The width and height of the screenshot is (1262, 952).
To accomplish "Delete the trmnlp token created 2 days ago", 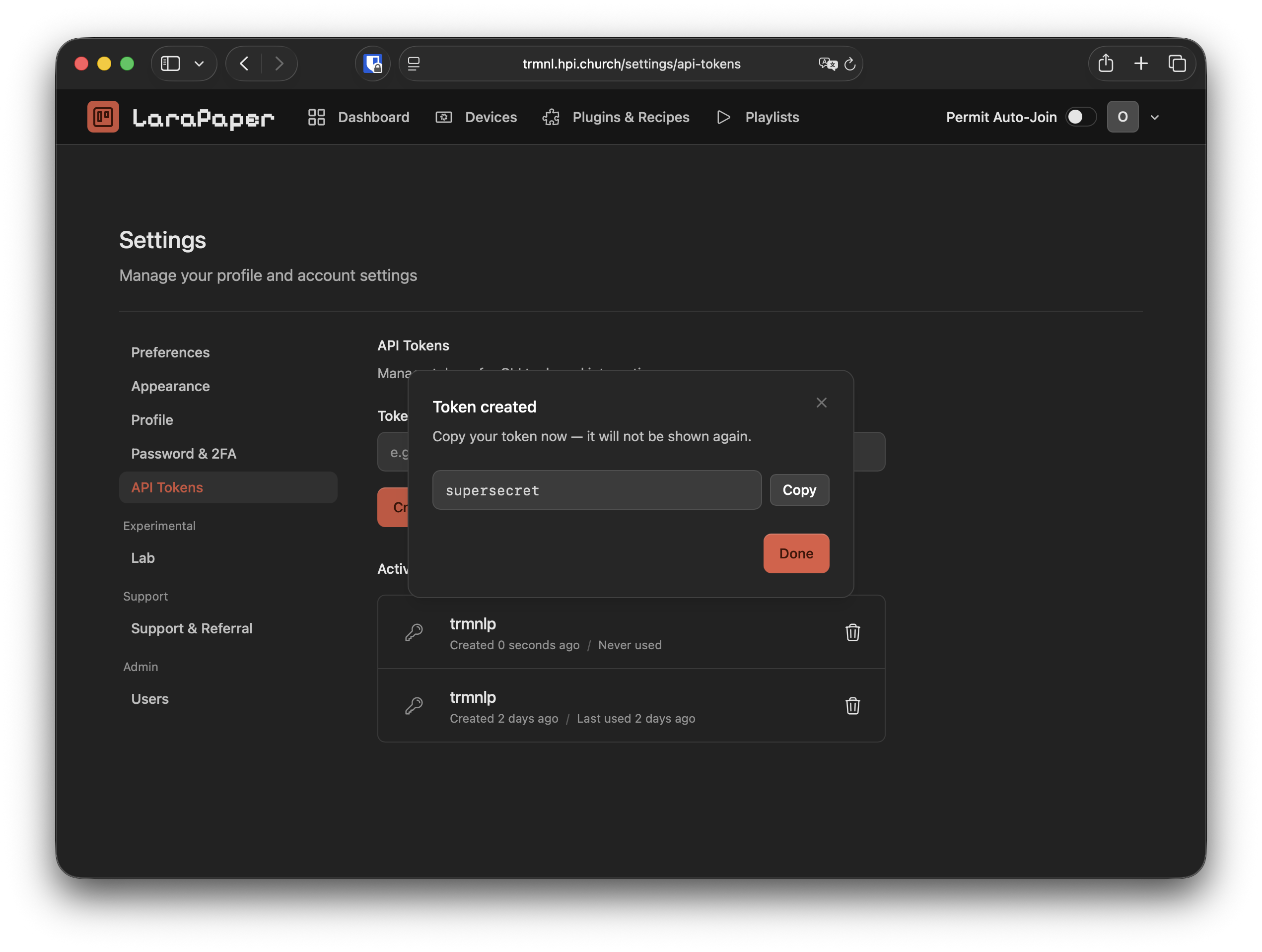I will pos(852,706).
